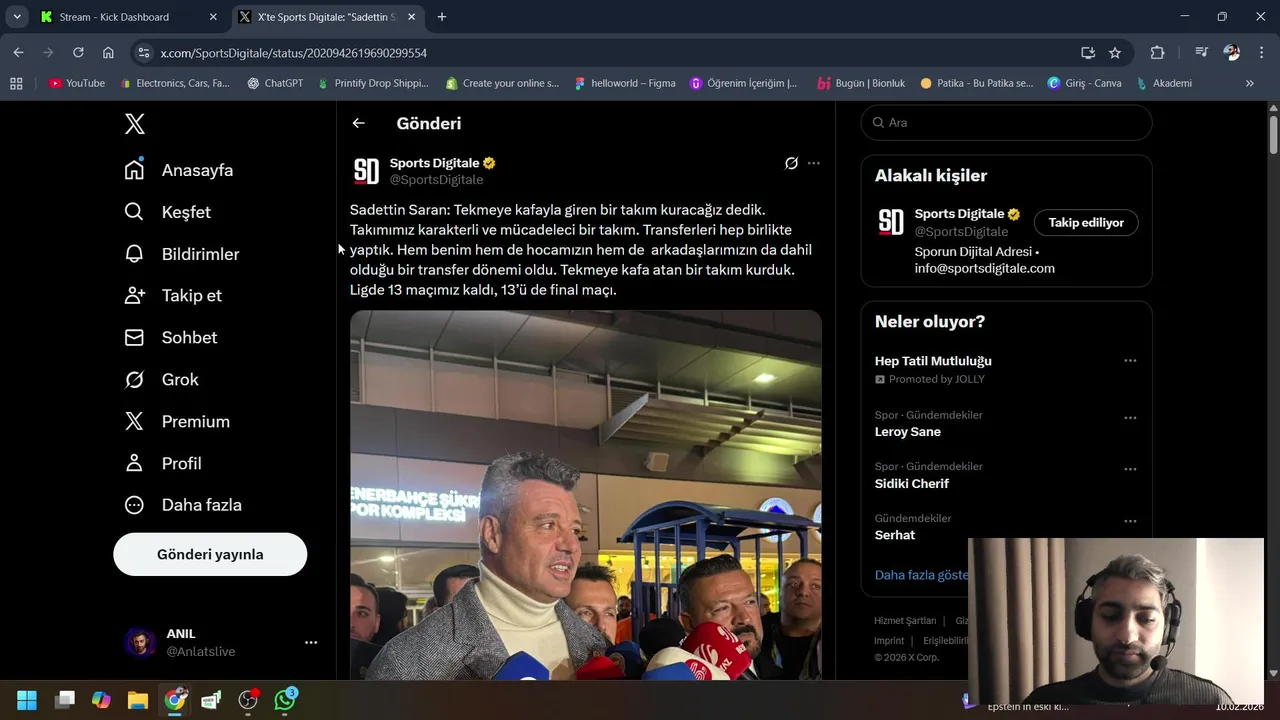1280x720 pixels.
Task: Open the Hep Tatil Mutluluğu trend
Action: point(933,361)
